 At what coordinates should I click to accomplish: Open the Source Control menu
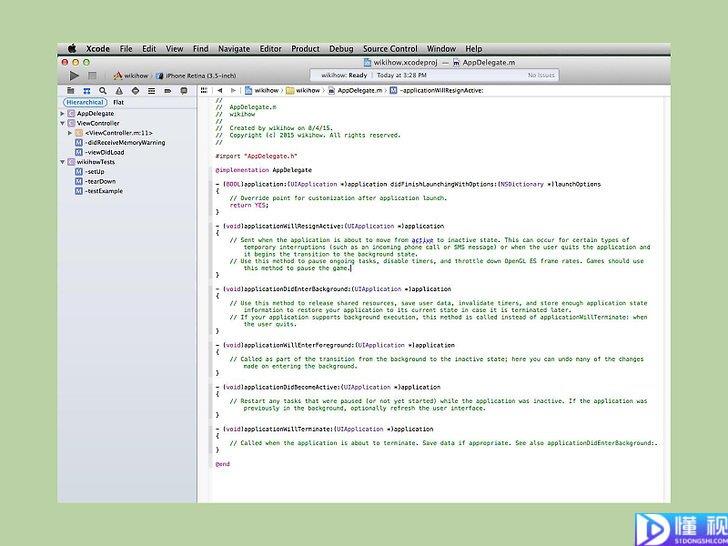point(390,49)
